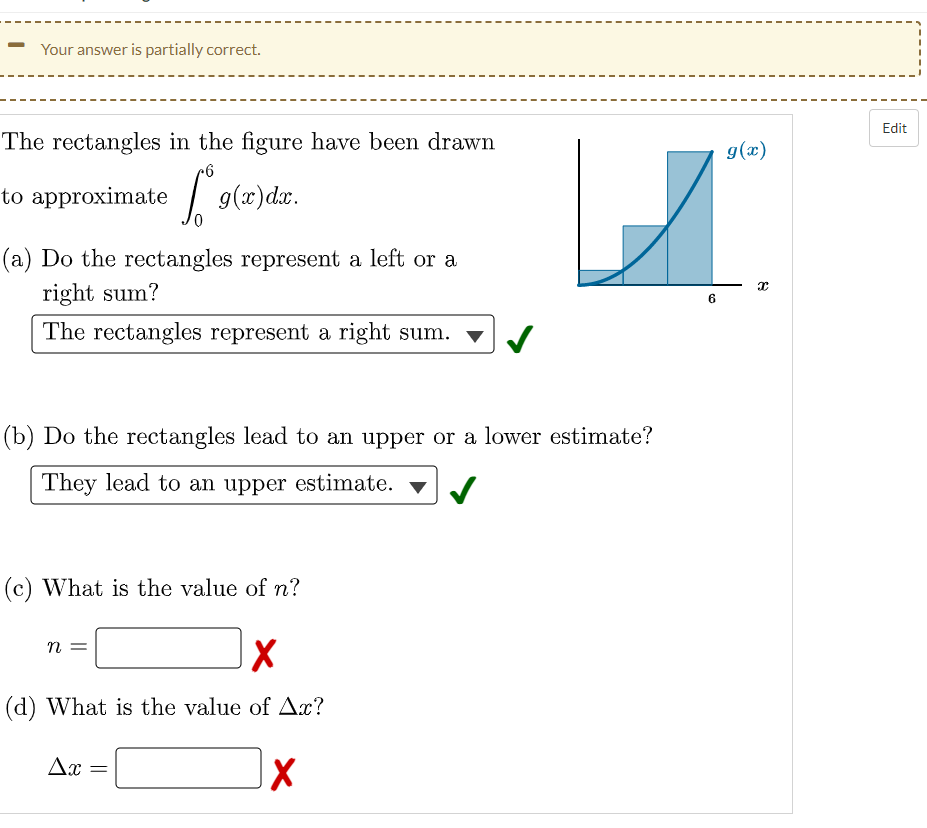The width and height of the screenshot is (927, 828).
Task: Select the n answer input field
Action: click(167, 647)
